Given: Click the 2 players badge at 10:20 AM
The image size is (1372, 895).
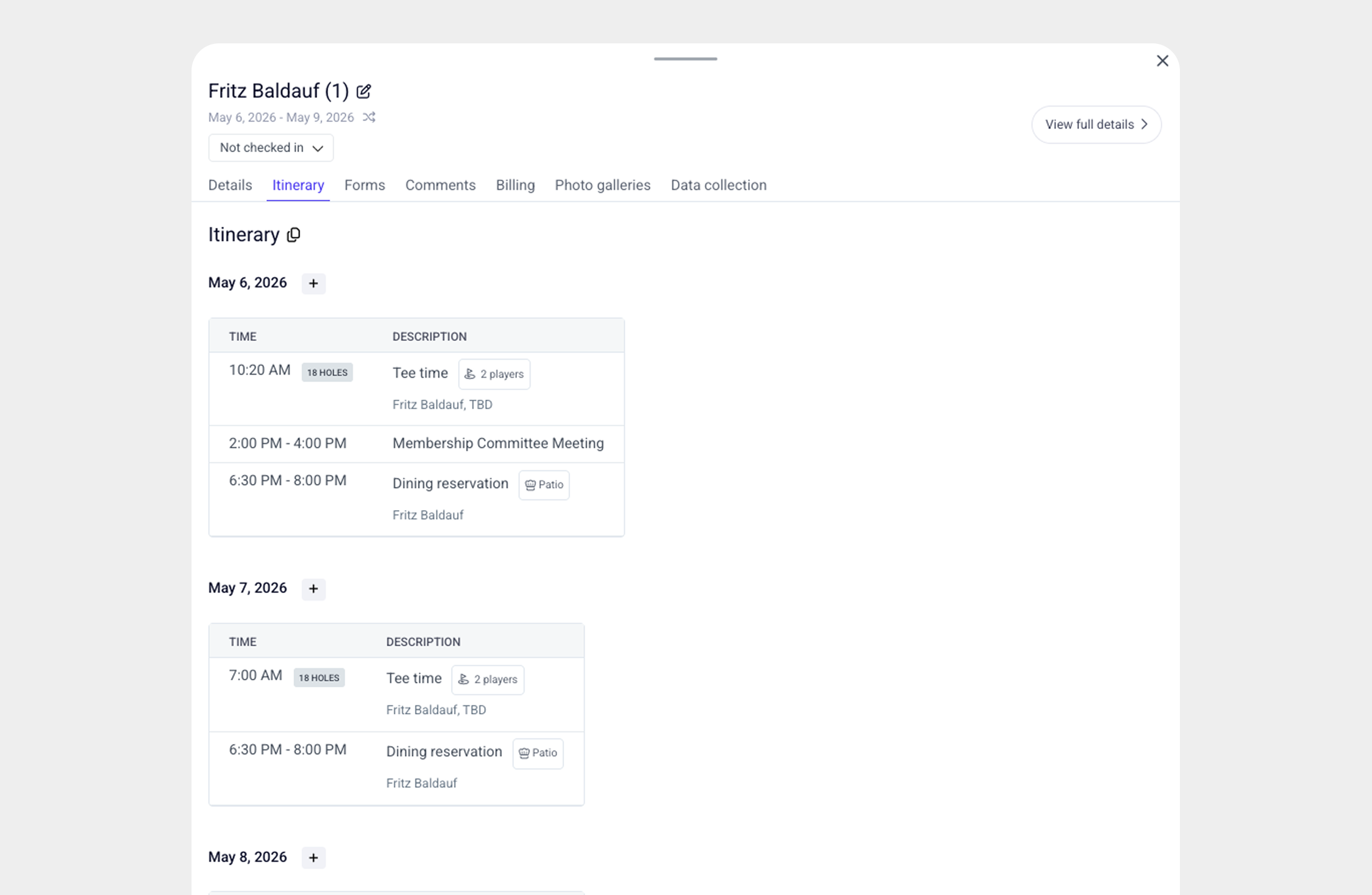Looking at the screenshot, I should (x=494, y=374).
